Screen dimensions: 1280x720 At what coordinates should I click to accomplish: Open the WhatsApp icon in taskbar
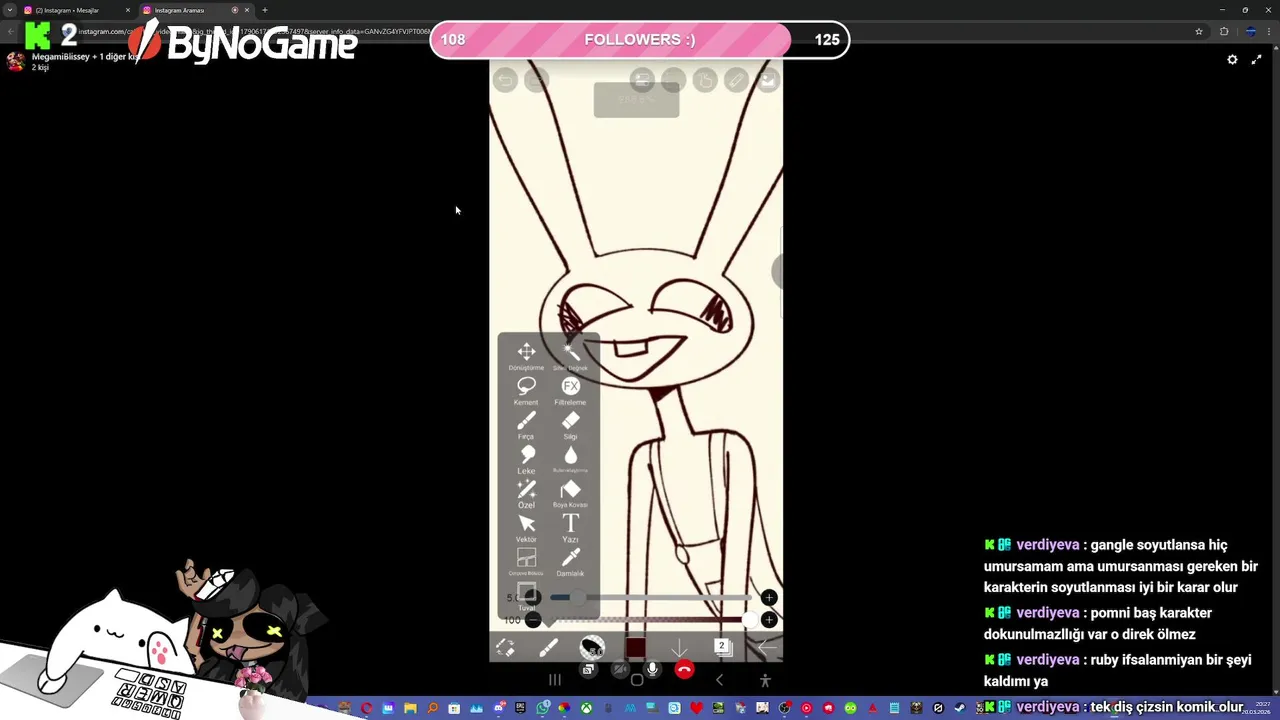coord(543,708)
